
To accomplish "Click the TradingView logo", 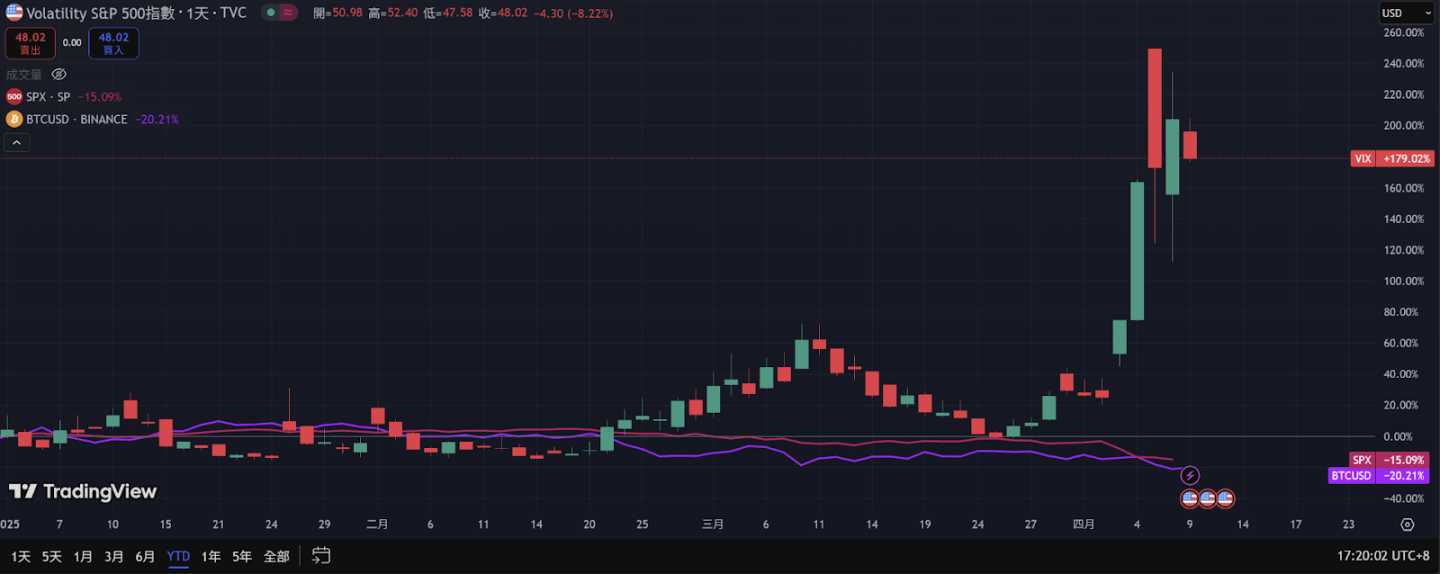I will [83, 491].
